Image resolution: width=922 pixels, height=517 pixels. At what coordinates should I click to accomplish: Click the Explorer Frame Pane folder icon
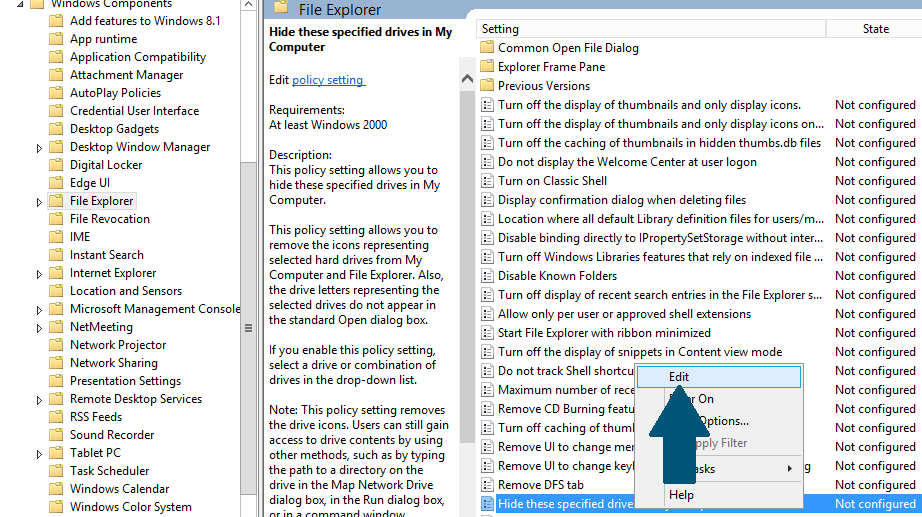click(487, 66)
